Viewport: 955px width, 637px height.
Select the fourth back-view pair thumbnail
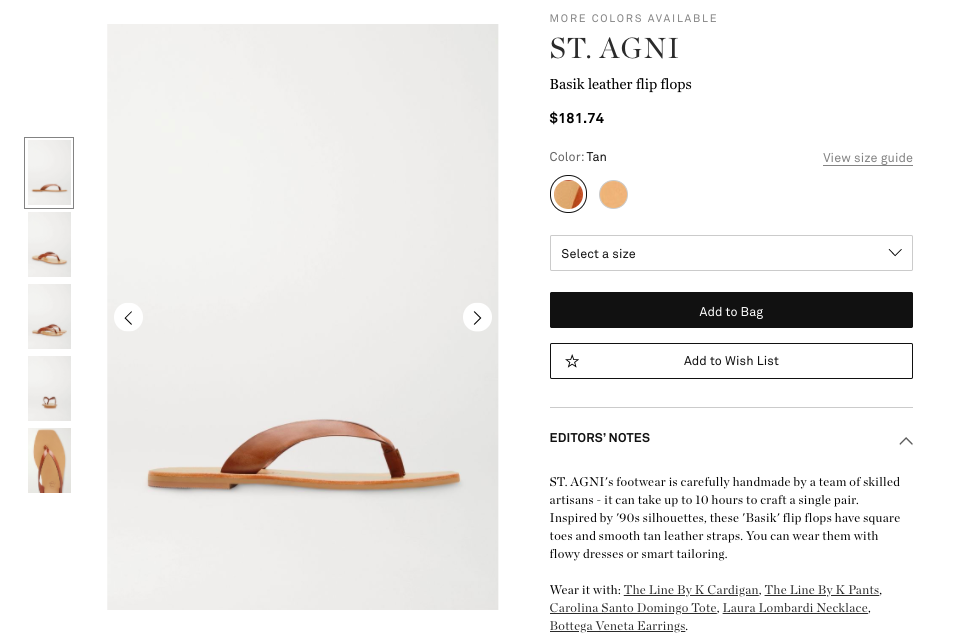pos(49,389)
